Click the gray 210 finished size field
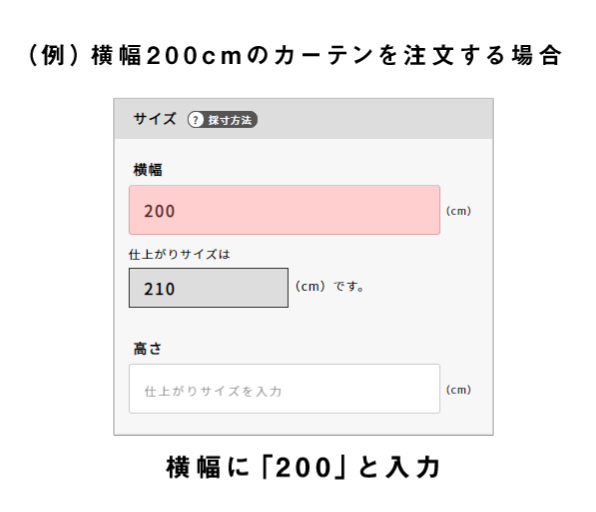This screenshot has height=512, width=596. pos(208,288)
